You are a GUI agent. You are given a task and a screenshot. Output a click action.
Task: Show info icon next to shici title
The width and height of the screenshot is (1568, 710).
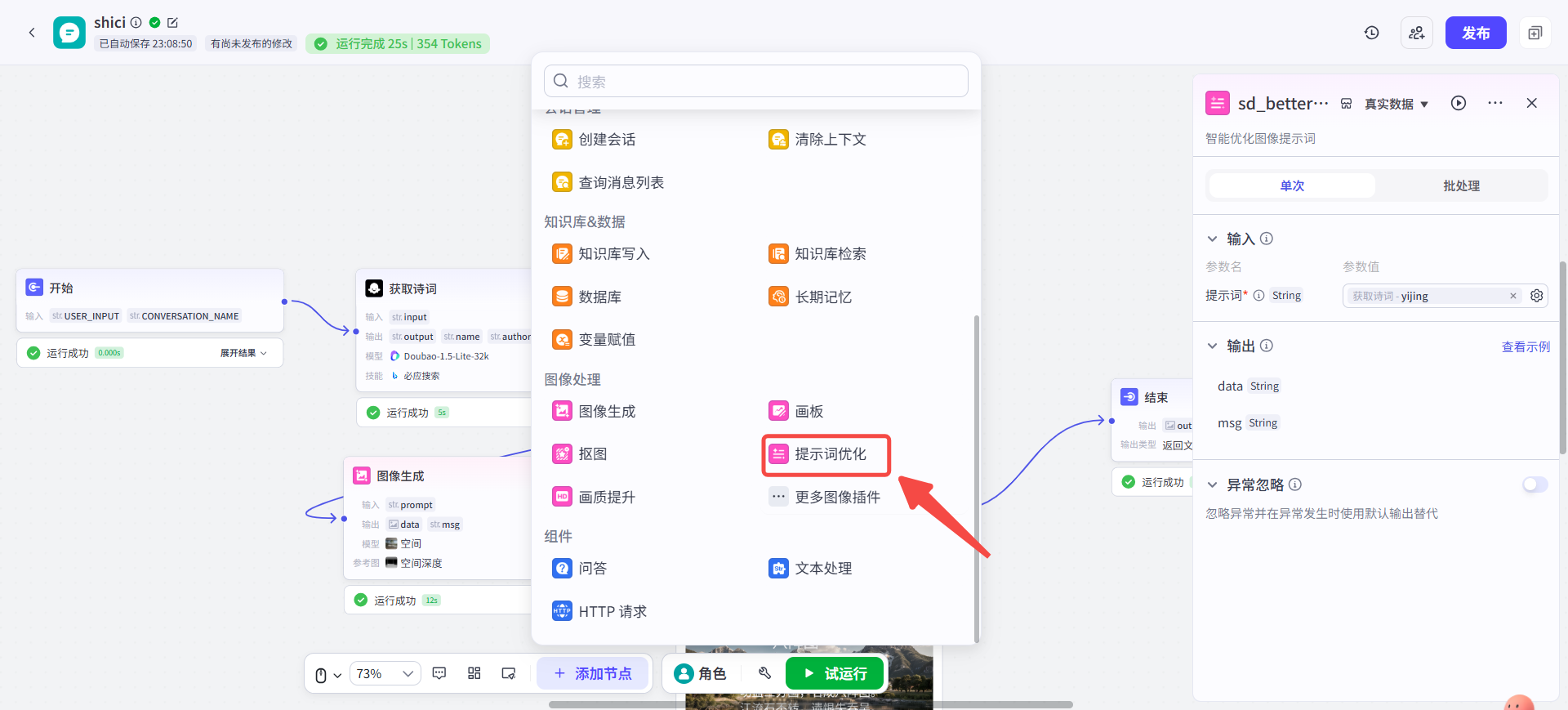click(136, 23)
